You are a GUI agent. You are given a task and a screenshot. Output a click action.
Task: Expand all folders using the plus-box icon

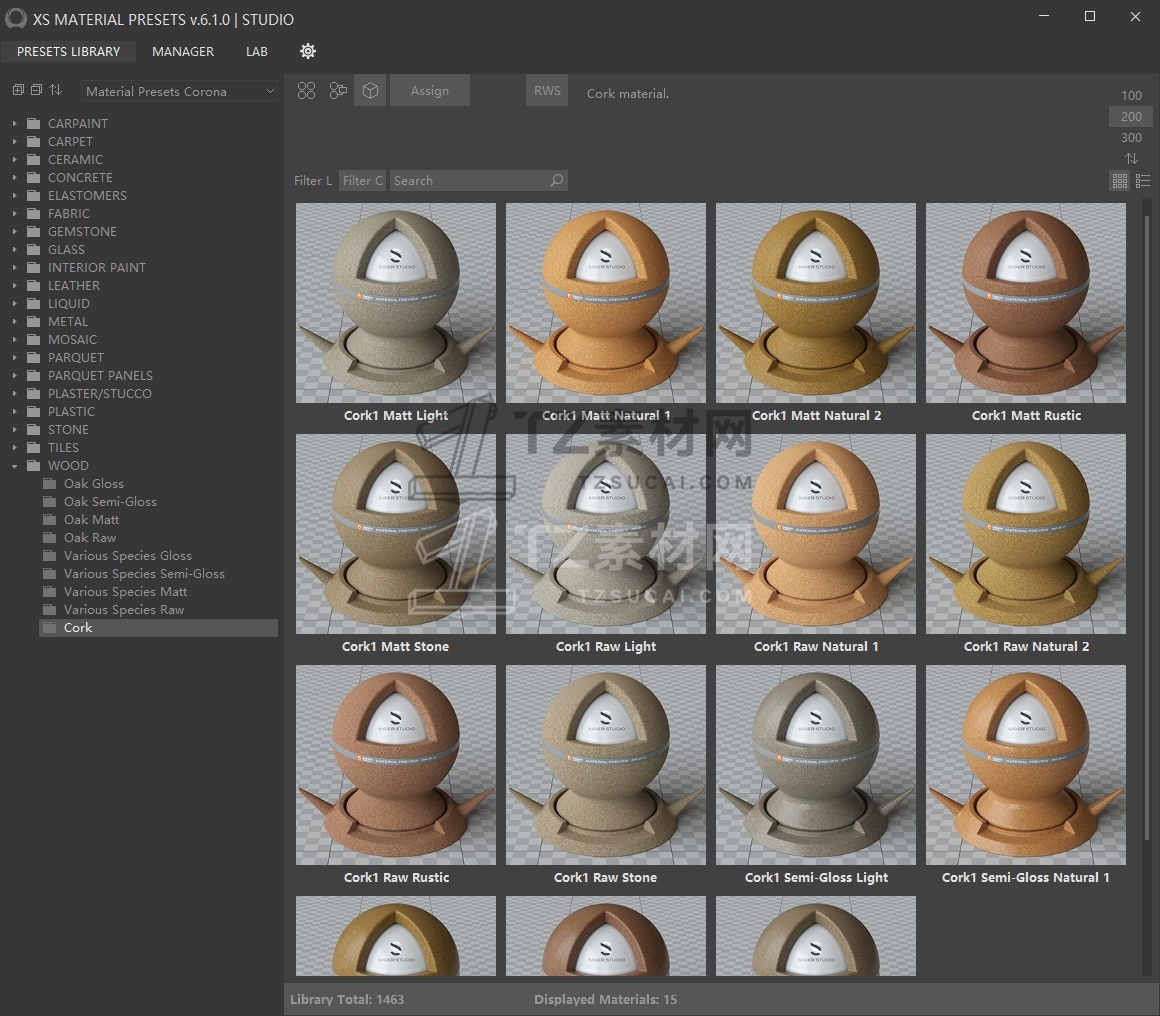click(x=18, y=90)
